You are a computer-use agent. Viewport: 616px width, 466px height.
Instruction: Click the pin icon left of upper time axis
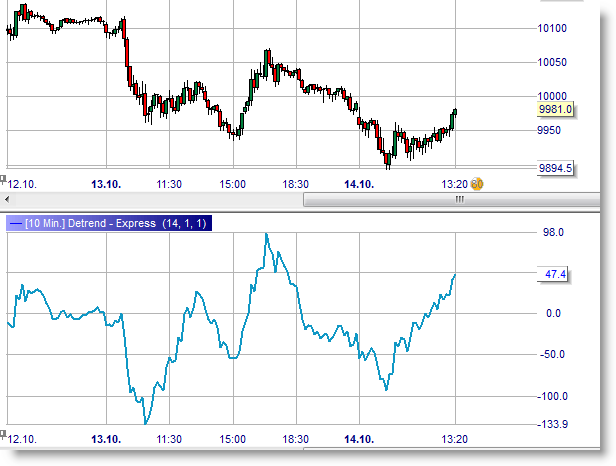[3, 179]
